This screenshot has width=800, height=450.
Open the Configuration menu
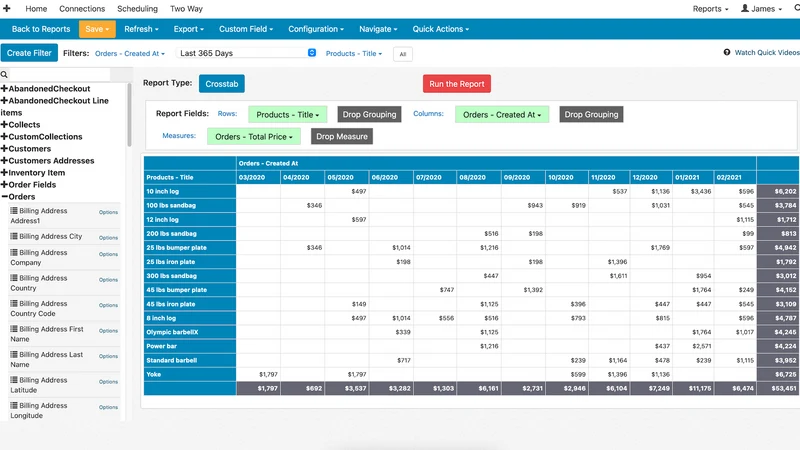tap(316, 29)
